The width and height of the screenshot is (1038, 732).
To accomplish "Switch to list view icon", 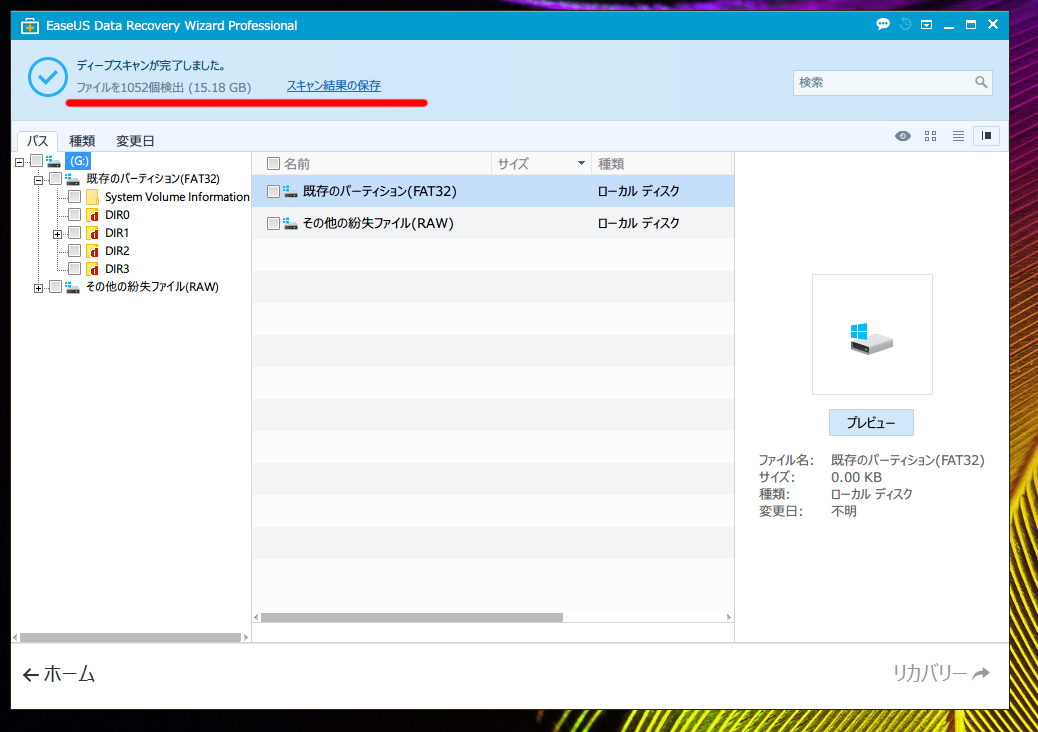I will (x=958, y=136).
